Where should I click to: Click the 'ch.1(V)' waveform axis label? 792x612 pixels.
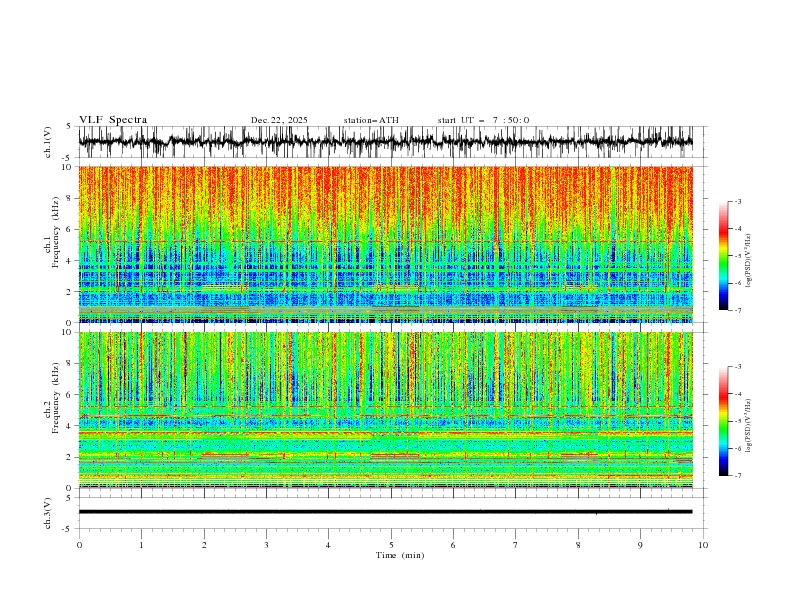48,142
